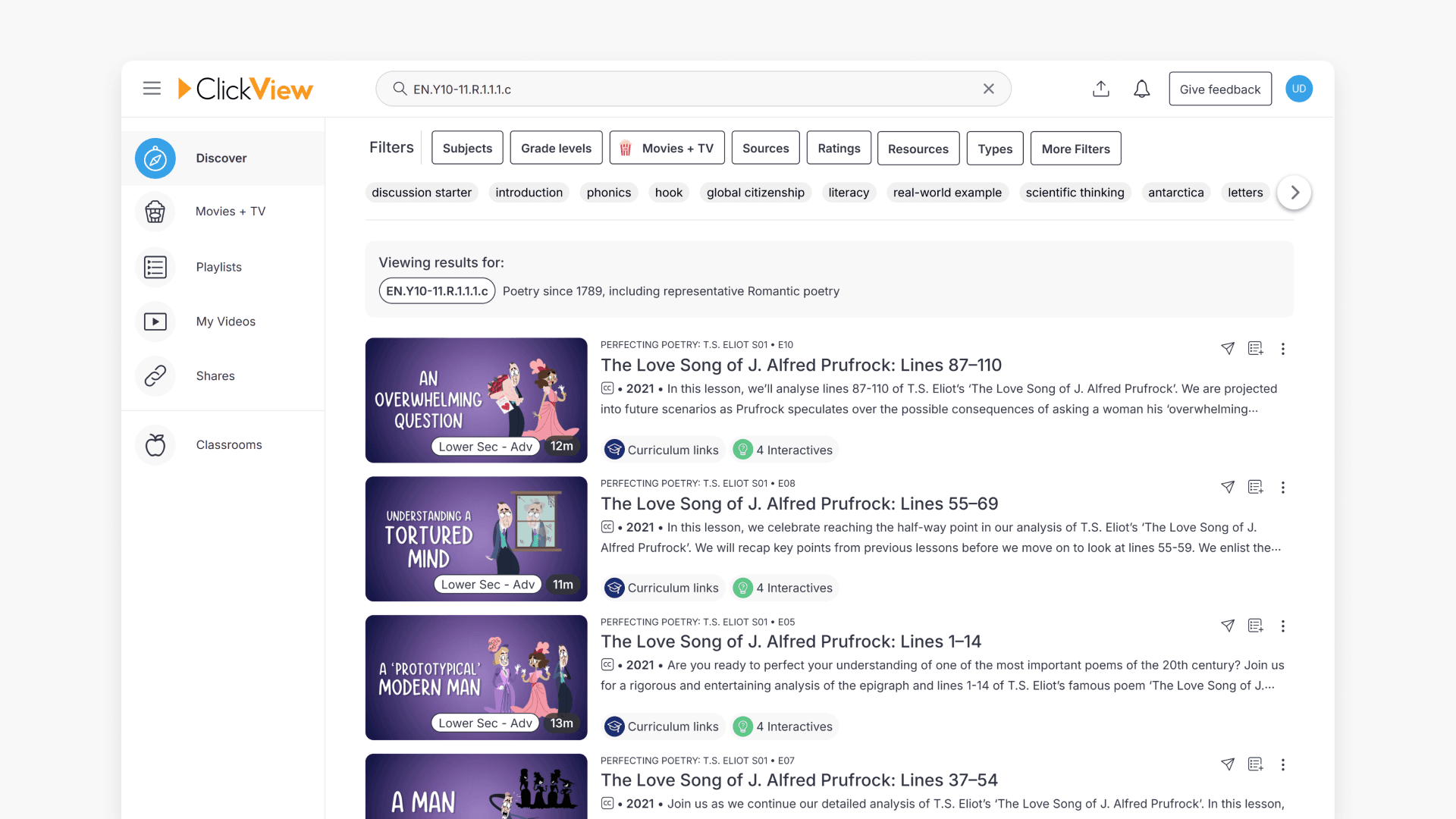1456x819 pixels.
Task: Open the Subjects filter dropdown
Action: click(466, 148)
